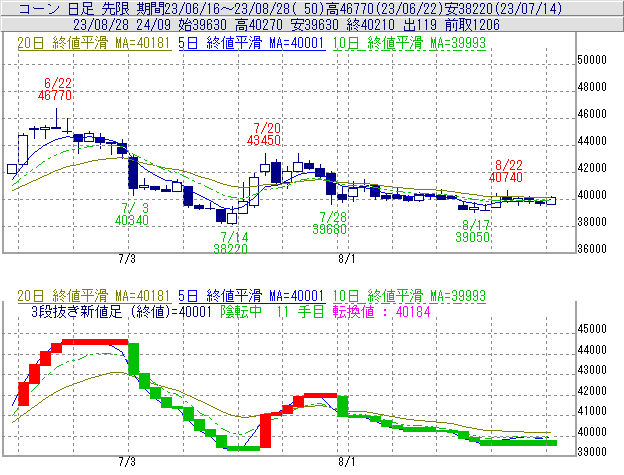Viewport: 624px width, 475px height.
Task: Click the '7/28 39680' low label
Action: (330, 223)
